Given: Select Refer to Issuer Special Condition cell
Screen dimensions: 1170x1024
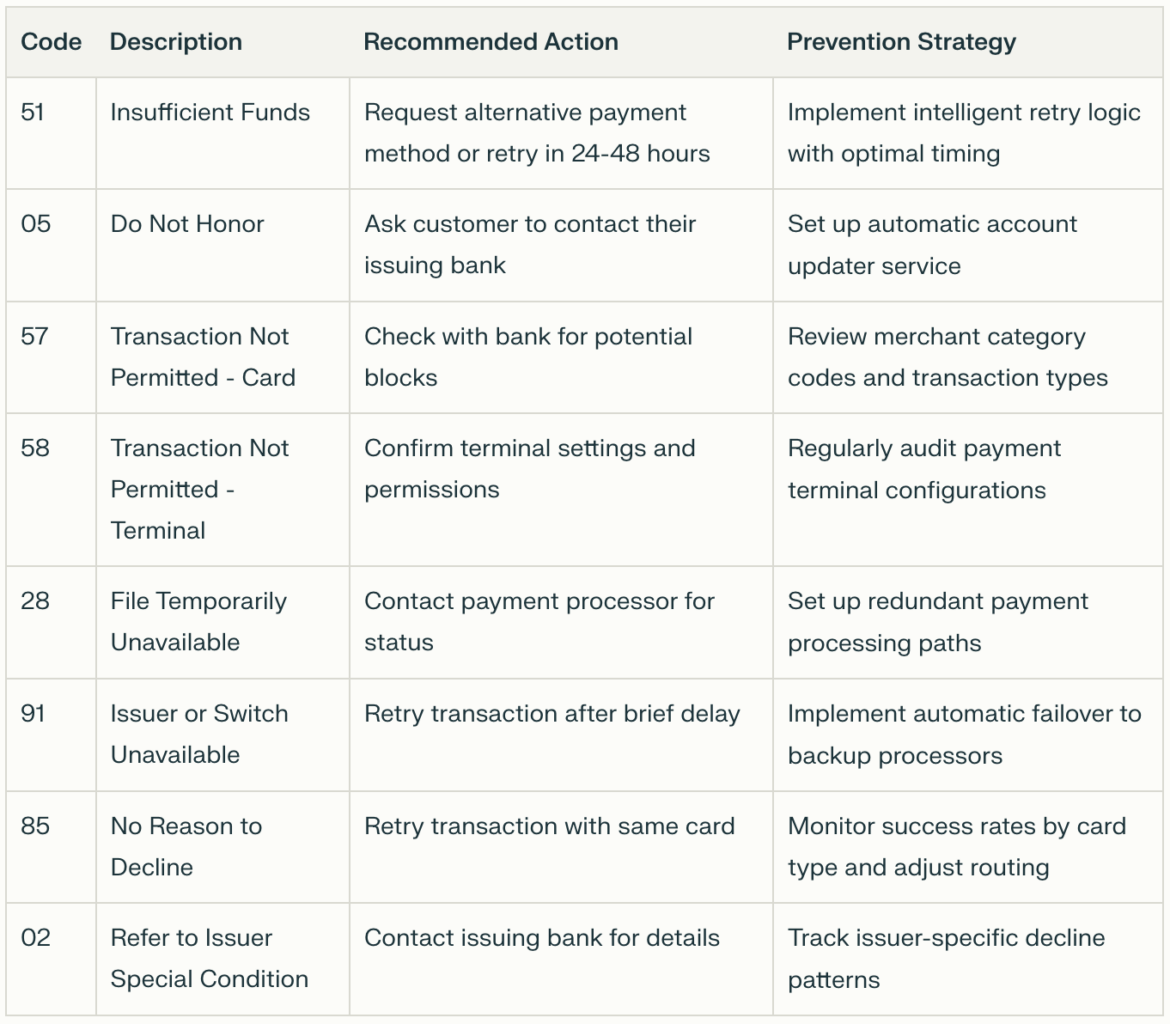Looking at the screenshot, I should [209, 958].
